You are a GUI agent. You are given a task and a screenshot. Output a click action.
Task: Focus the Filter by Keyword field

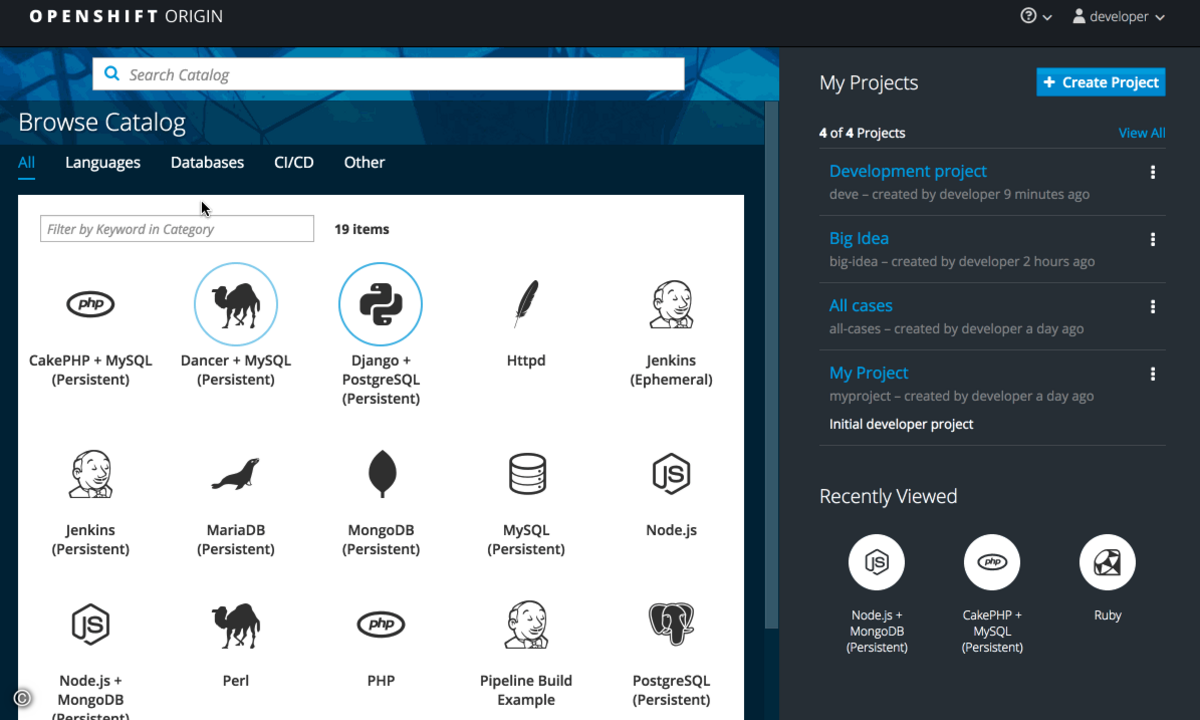click(x=177, y=229)
